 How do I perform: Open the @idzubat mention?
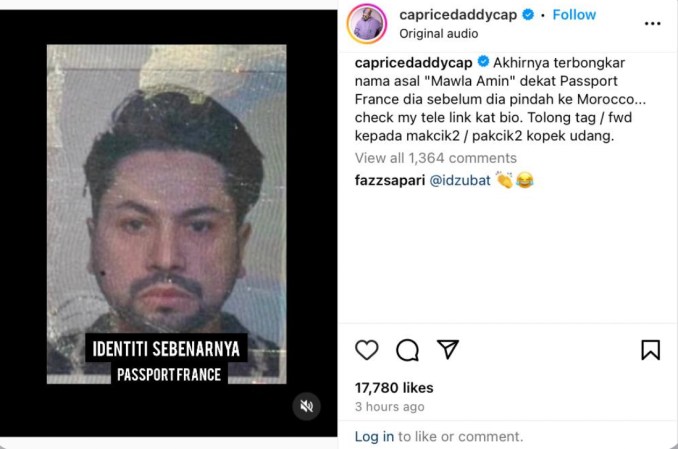(460, 180)
